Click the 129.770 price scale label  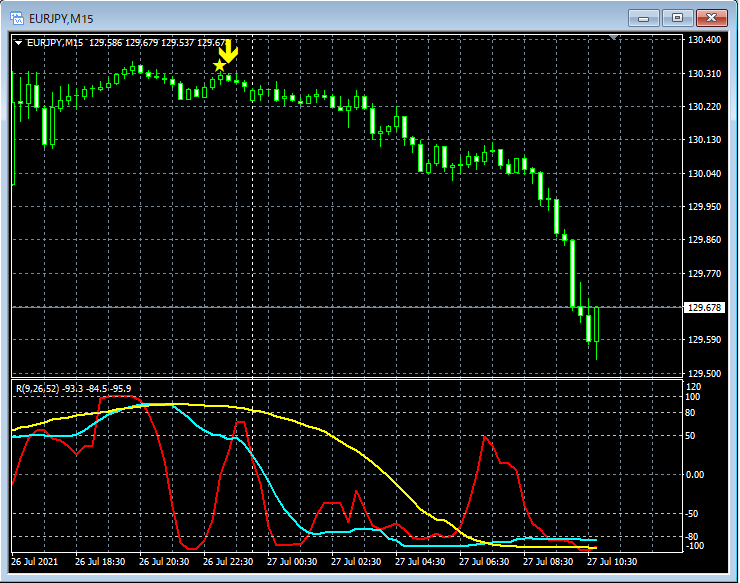pyautogui.click(x=705, y=273)
